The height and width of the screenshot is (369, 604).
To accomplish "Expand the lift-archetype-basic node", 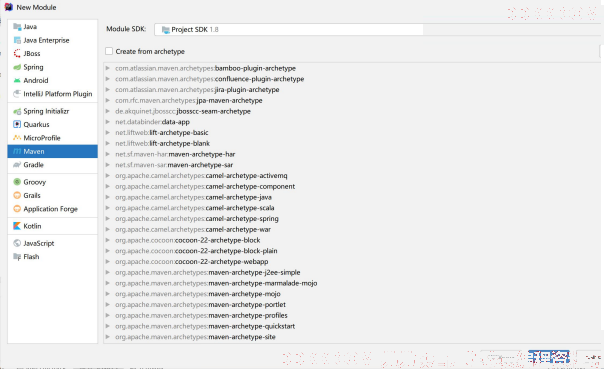I will point(108,133).
